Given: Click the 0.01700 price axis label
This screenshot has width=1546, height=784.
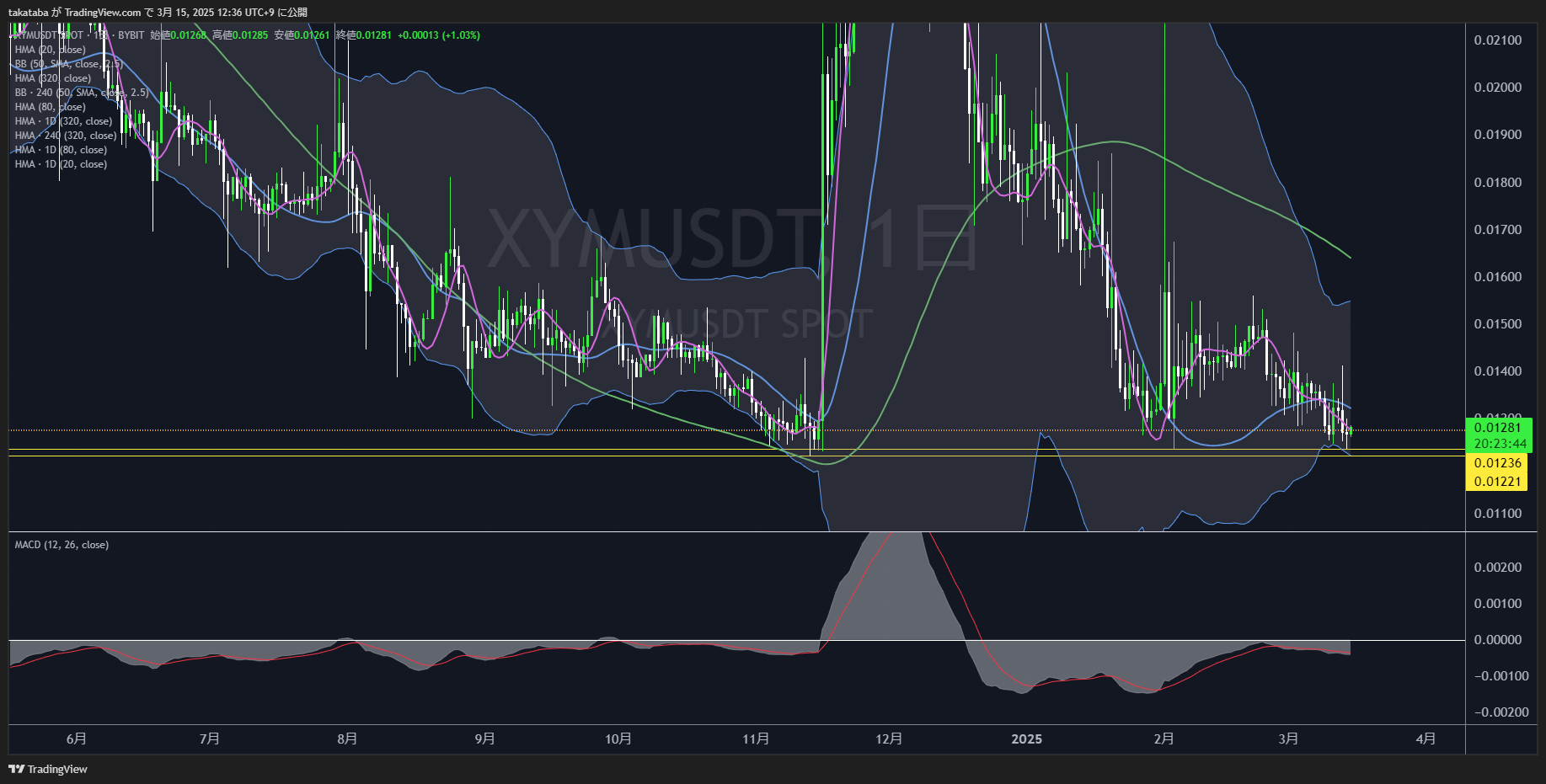Looking at the screenshot, I should (x=1498, y=230).
